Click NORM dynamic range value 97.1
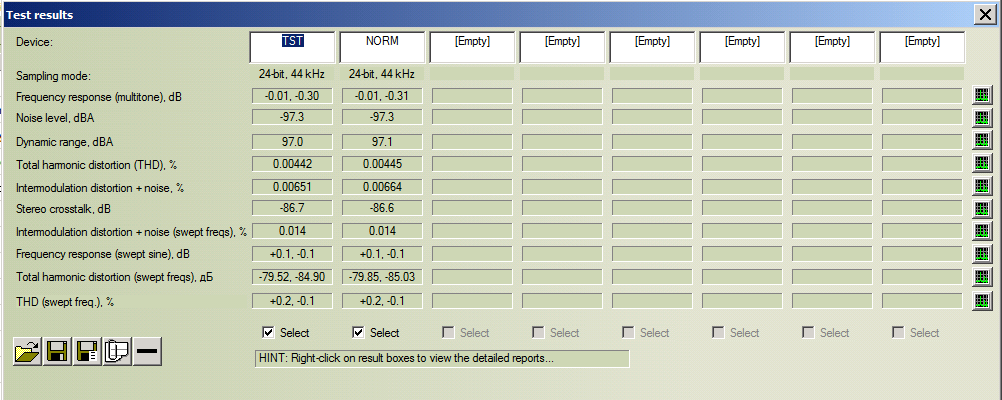This screenshot has width=1002, height=400. click(x=382, y=141)
